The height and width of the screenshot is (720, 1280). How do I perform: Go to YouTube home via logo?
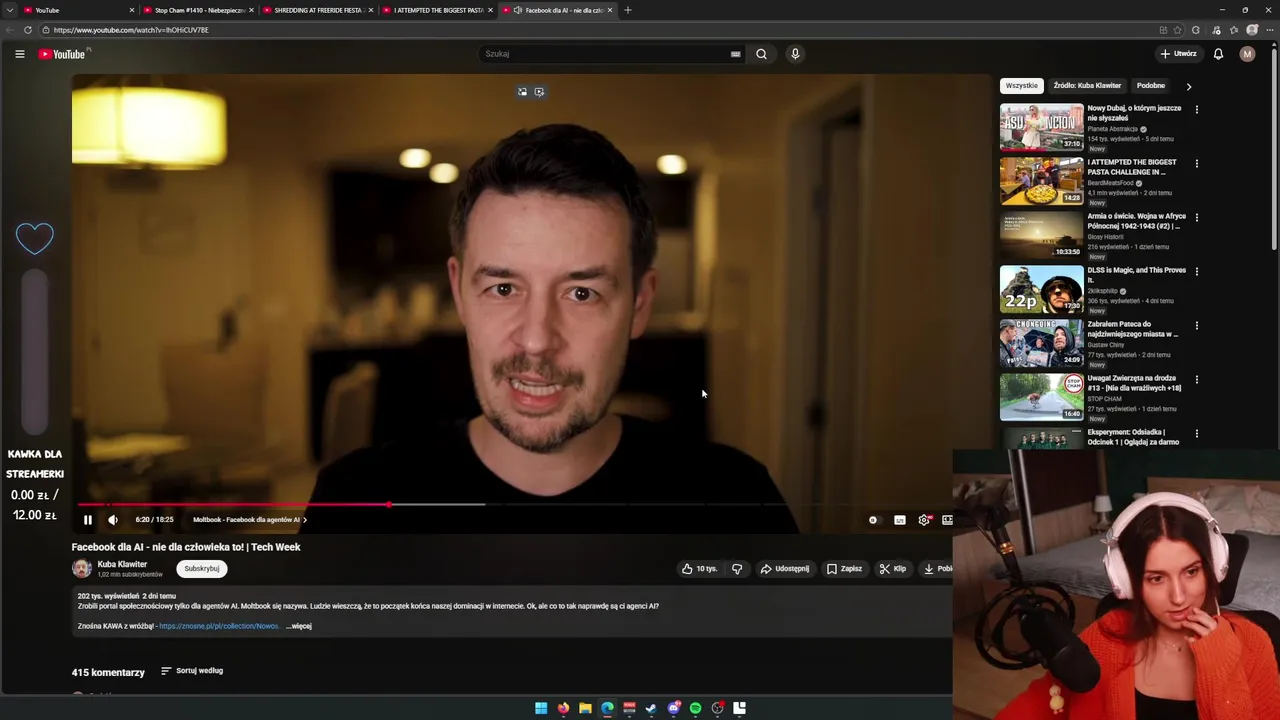[63, 54]
